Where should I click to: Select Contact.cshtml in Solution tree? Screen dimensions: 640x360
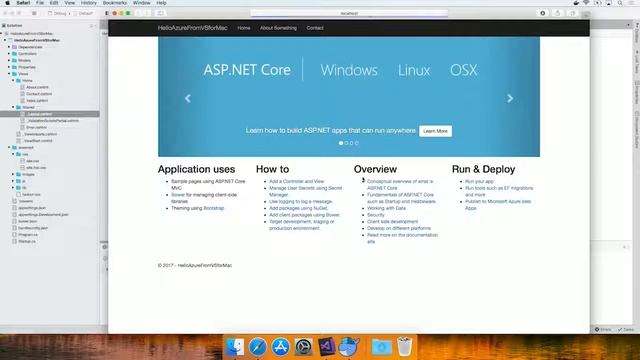(x=39, y=94)
